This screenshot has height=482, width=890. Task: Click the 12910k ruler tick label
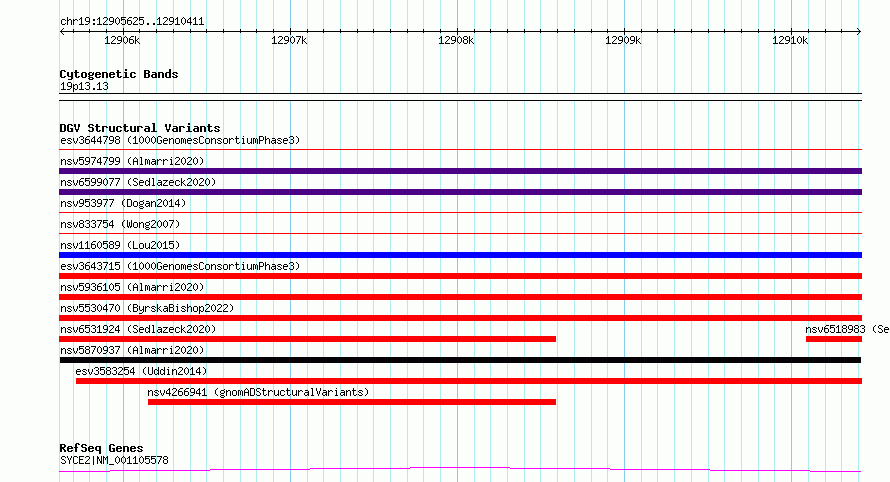click(790, 40)
